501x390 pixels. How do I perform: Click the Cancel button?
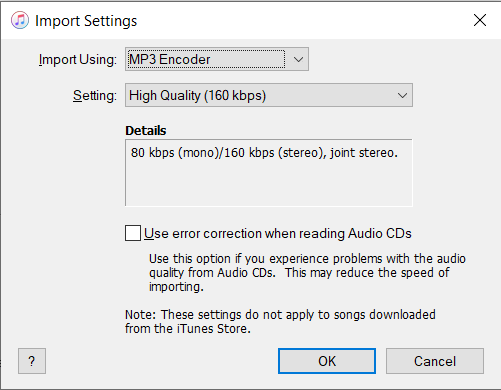[x=435, y=361]
